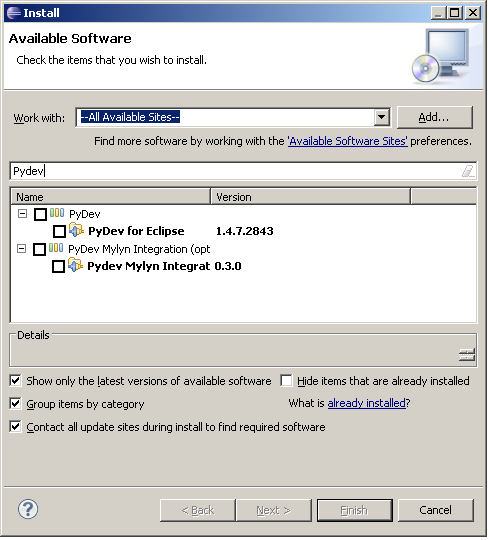Collapse the PyDev Mylyn Integration node

click(x=21, y=248)
